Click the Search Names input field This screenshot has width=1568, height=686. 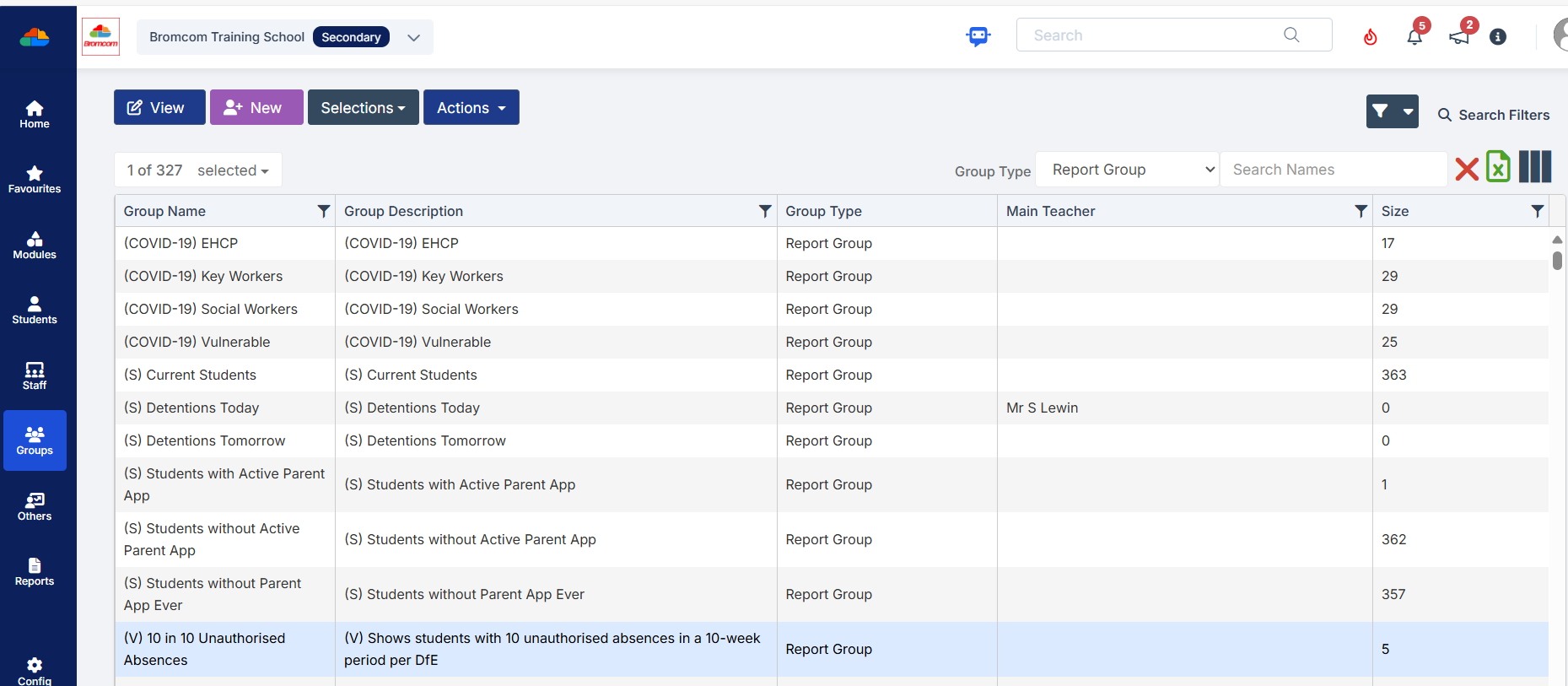click(x=1333, y=170)
